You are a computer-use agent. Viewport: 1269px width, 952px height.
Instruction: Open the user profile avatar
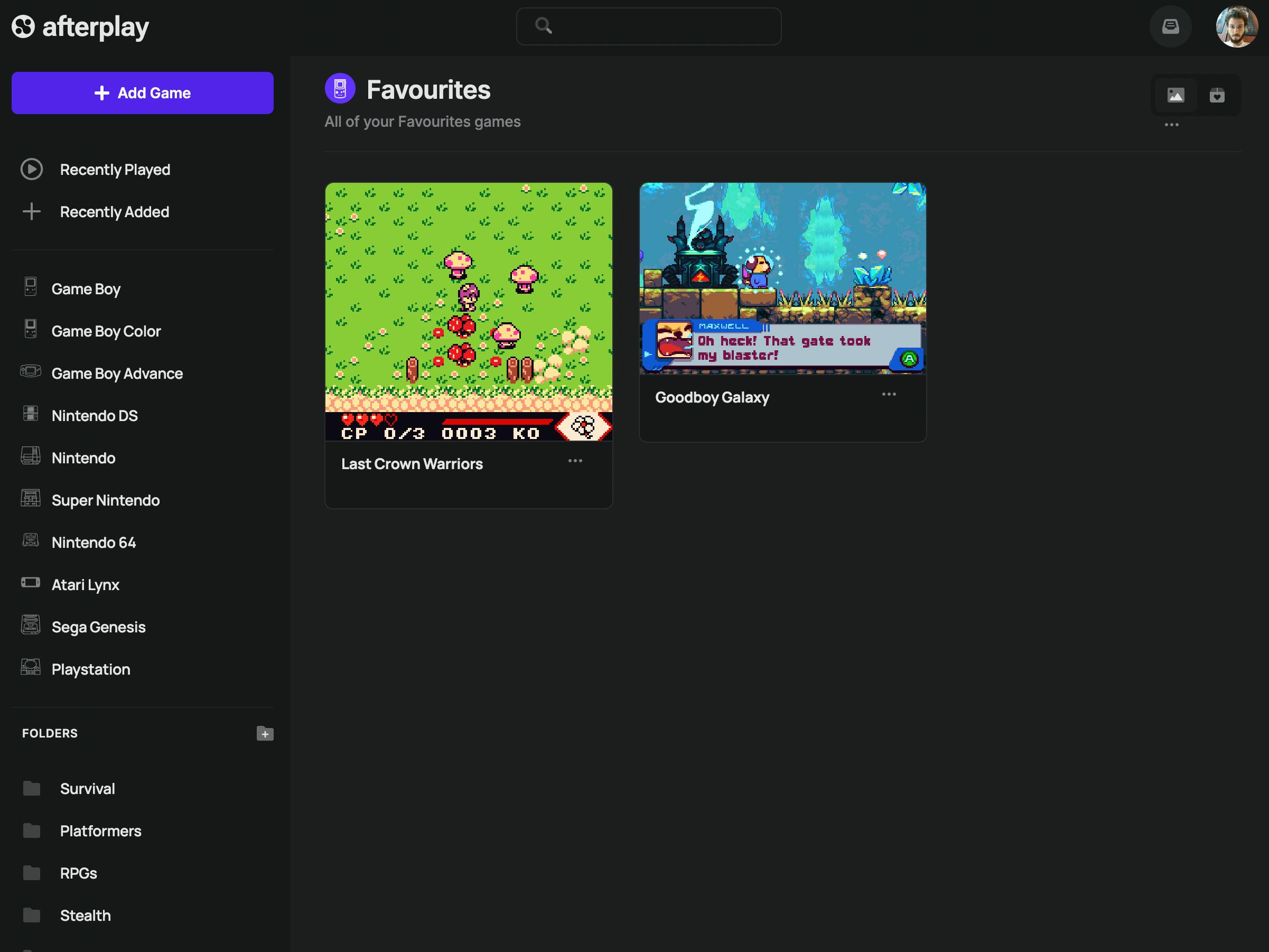coord(1237,26)
